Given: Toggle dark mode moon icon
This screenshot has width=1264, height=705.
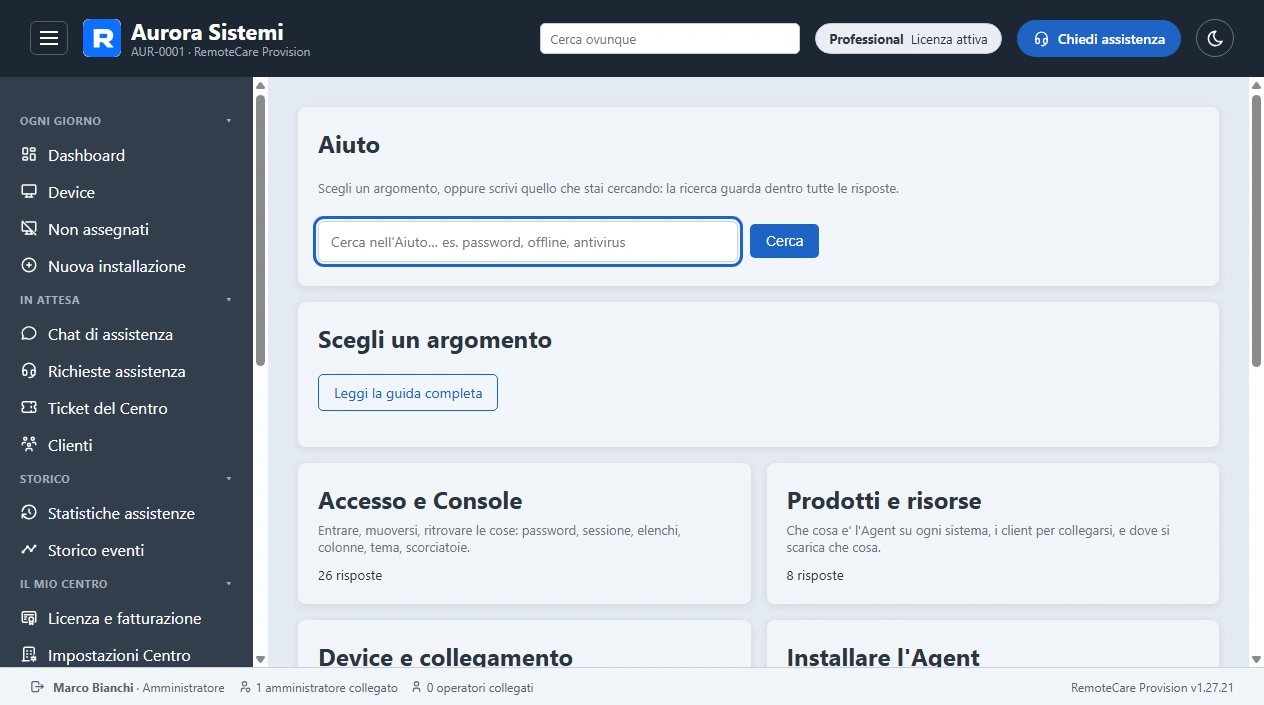Looking at the screenshot, I should point(1215,38).
